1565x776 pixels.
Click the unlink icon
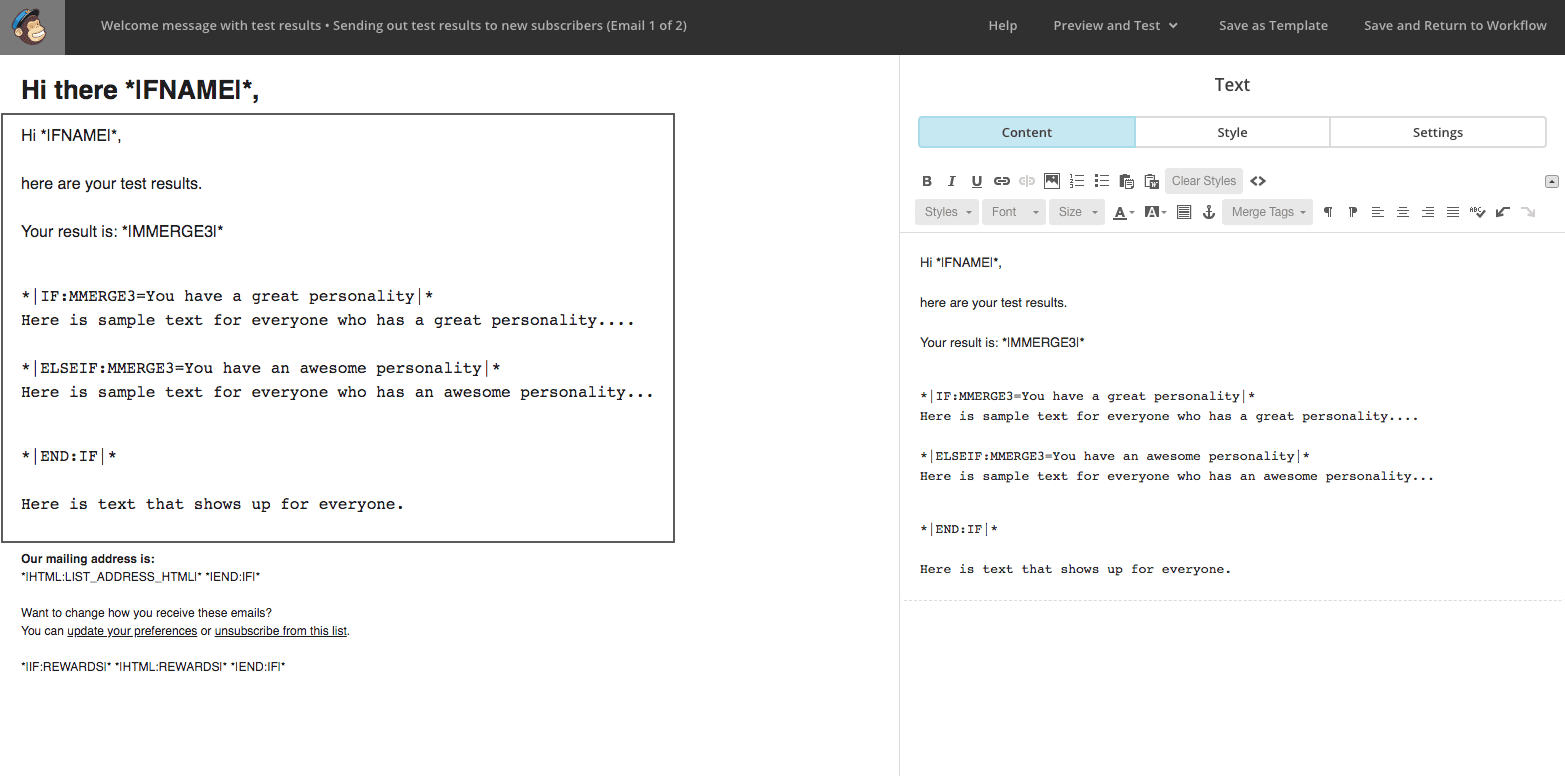[1027, 181]
